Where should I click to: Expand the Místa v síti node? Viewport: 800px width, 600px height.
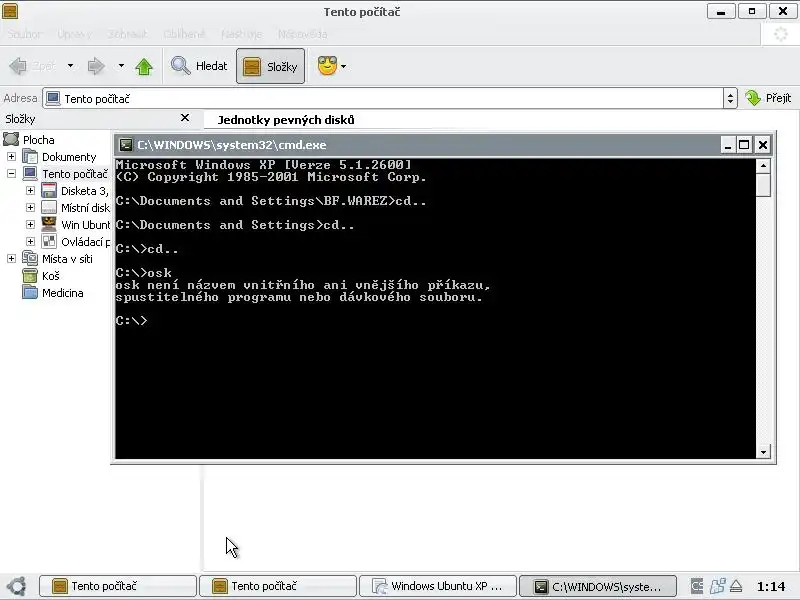[x=11, y=259]
